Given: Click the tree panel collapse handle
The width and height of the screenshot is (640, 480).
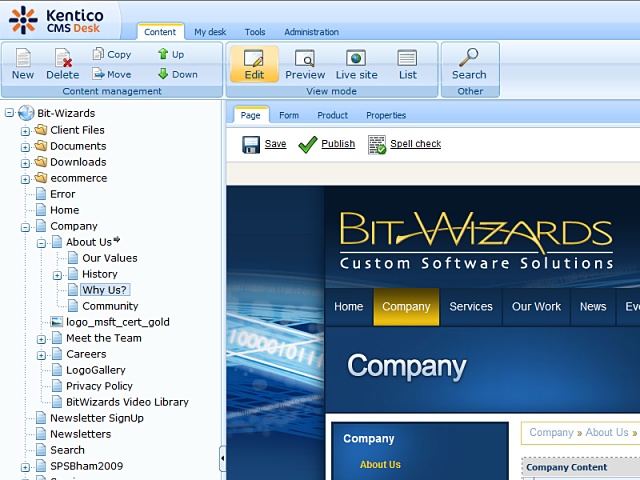Looking at the screenshot, I should tap(222, 458).
